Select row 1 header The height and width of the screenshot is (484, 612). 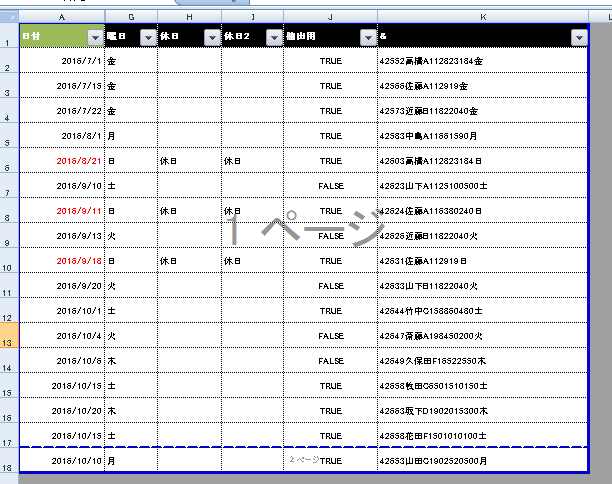pyautogui.click(x=9, y=36)
